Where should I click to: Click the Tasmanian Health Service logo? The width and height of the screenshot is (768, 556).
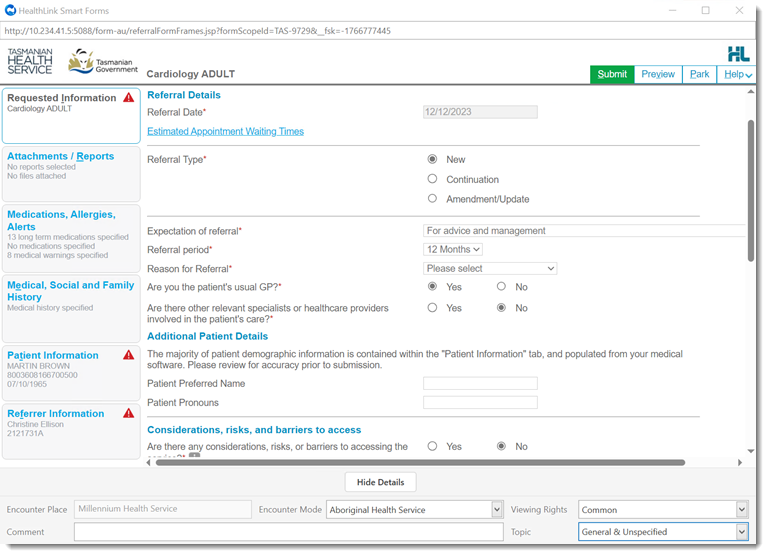click(30, 61)
